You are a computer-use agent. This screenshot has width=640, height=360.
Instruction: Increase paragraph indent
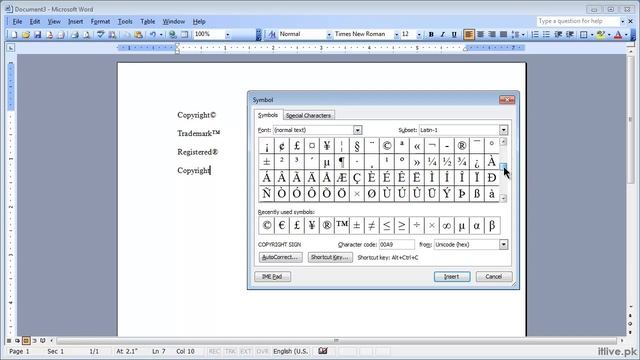tap(569, 35)
